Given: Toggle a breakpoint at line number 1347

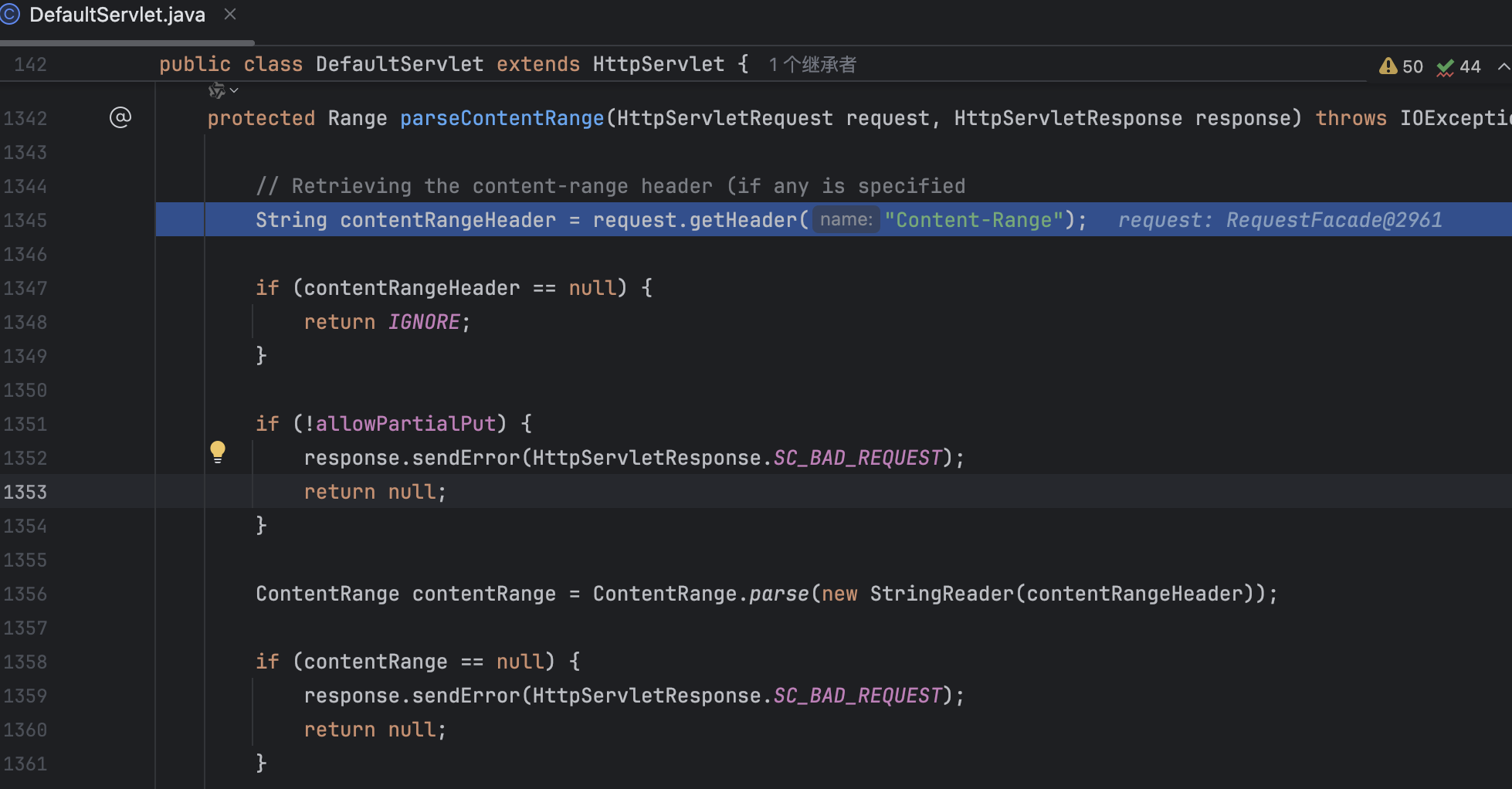Looking at the screenshot, I should click(x=25, y=289).
